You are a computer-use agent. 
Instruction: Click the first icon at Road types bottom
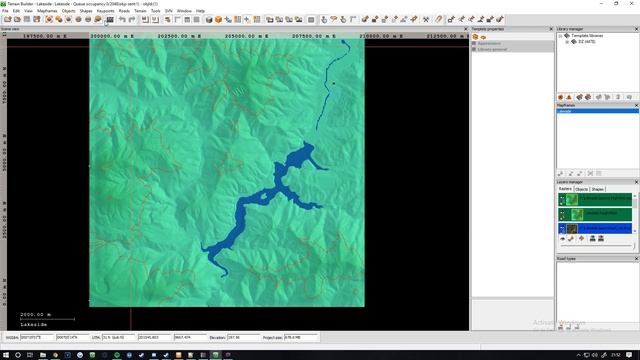click(561, 327)
